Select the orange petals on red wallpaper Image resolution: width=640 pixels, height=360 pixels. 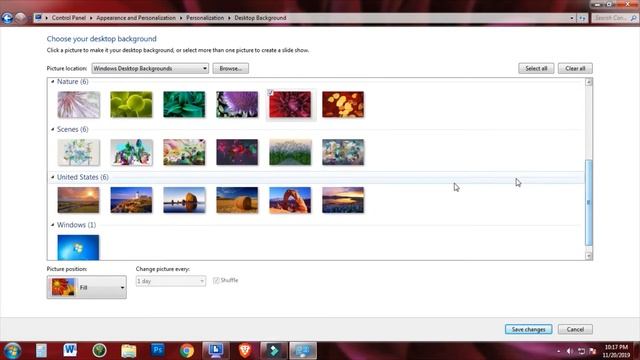coord(343,104)
